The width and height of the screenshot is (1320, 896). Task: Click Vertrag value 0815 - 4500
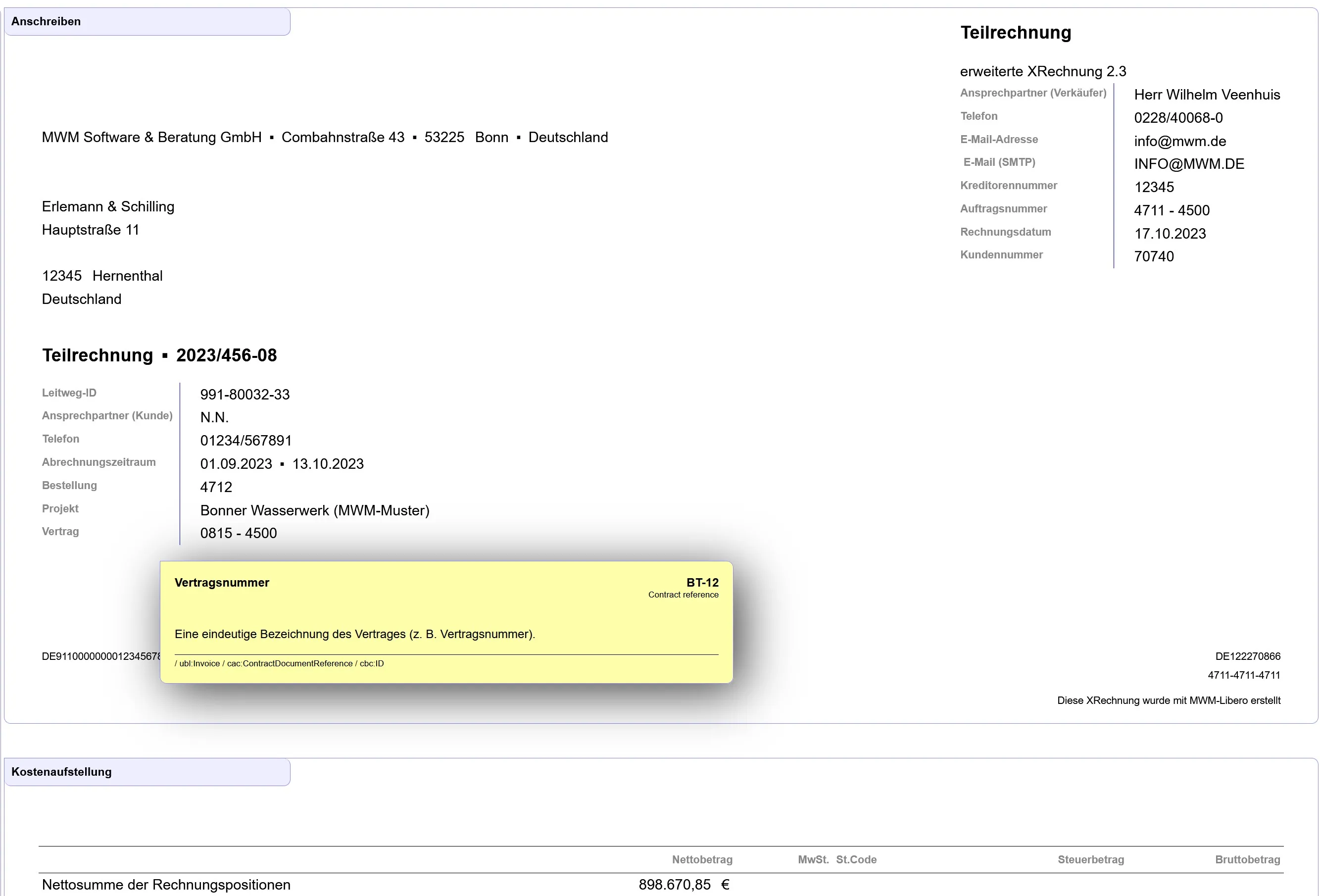point(239,534)
